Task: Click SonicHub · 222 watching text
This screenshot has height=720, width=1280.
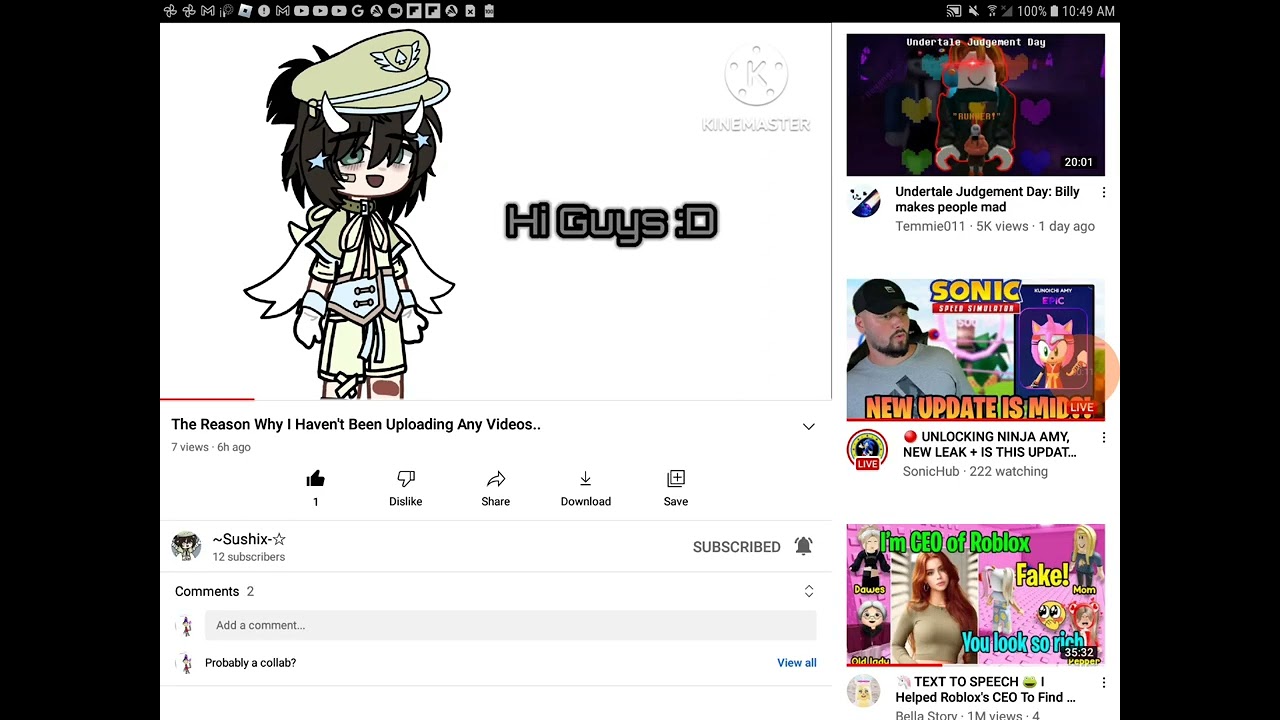Action: (x=975, y=471)
